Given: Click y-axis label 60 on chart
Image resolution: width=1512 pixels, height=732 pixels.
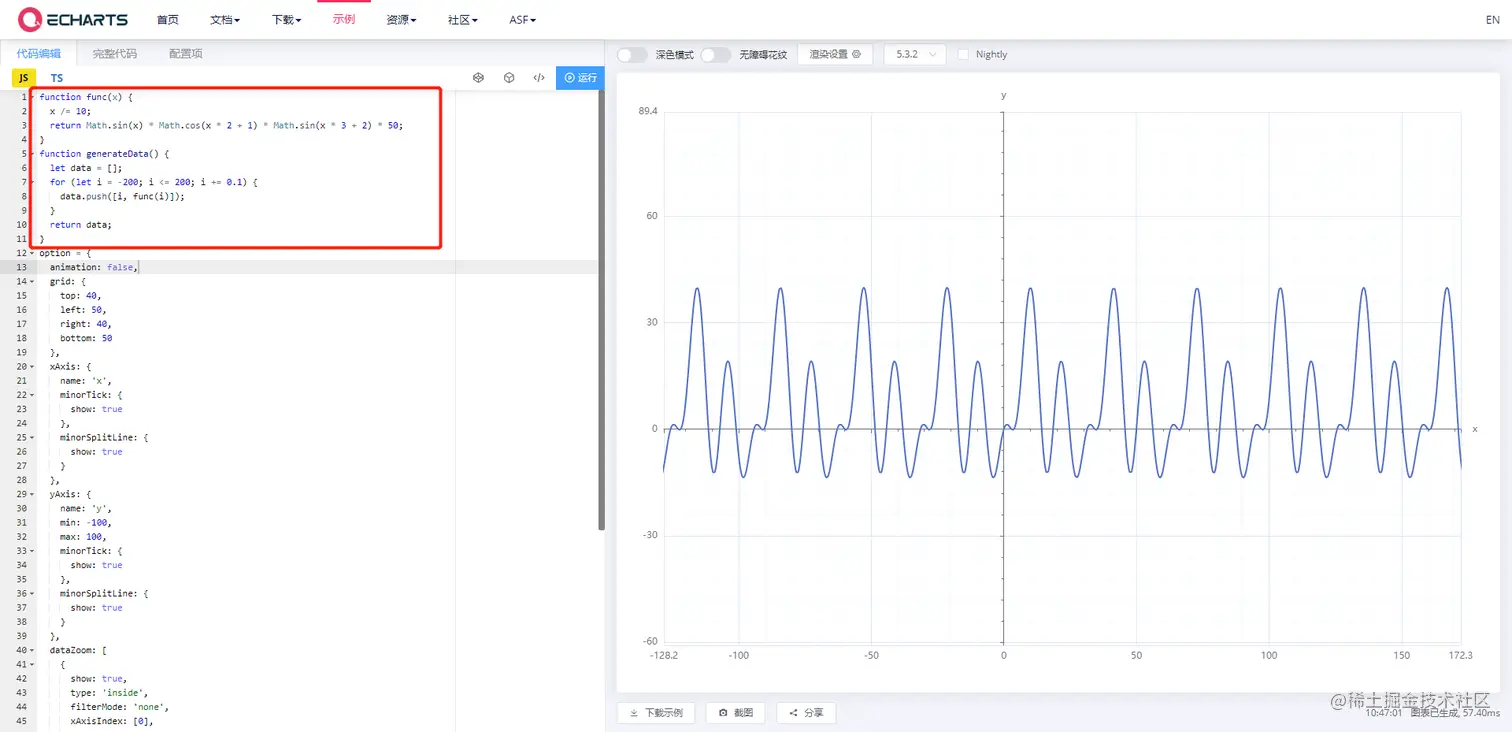Looking at the screenshot, I should coord(651,216).
